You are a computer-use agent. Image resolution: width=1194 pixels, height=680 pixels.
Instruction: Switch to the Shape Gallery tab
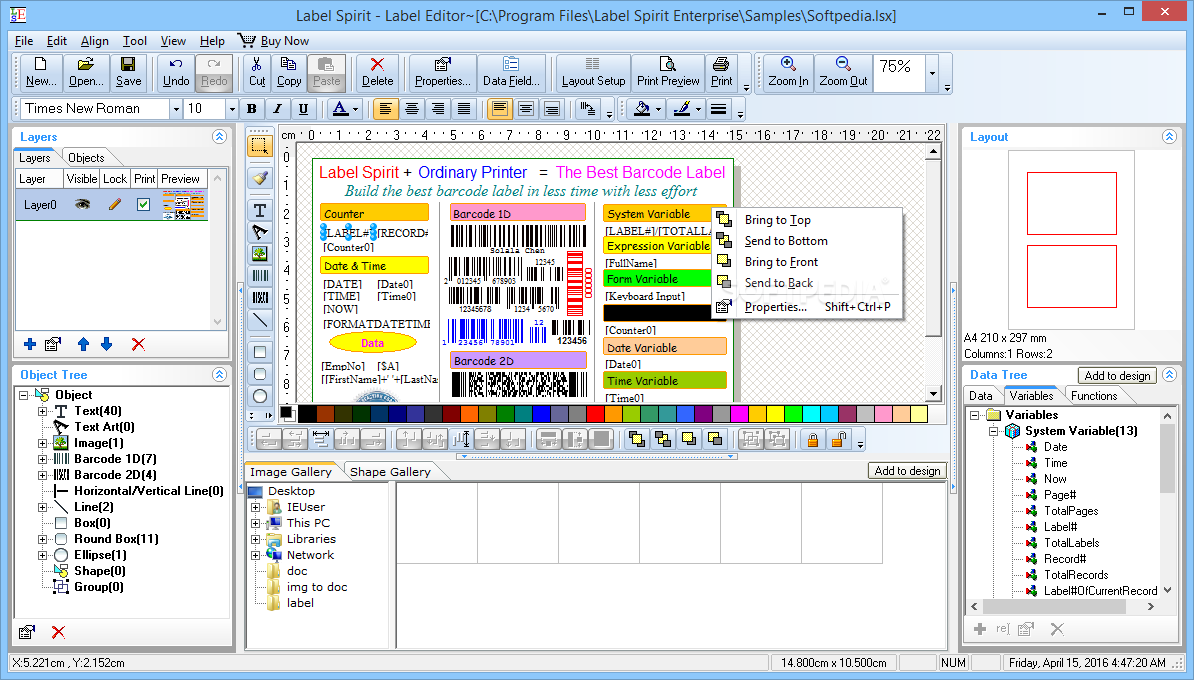[x=390, y=472]
